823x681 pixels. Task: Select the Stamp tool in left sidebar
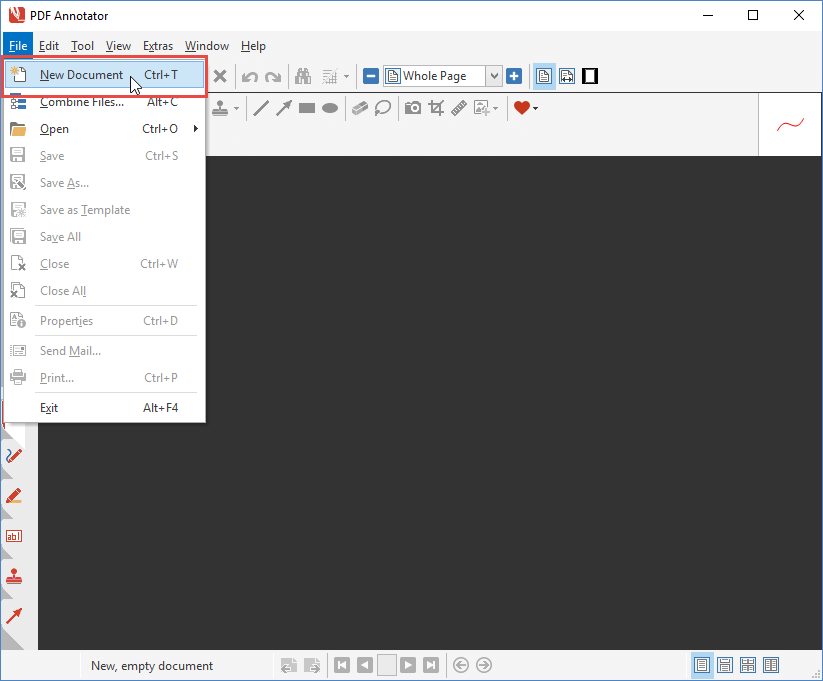tap(14, 576)
